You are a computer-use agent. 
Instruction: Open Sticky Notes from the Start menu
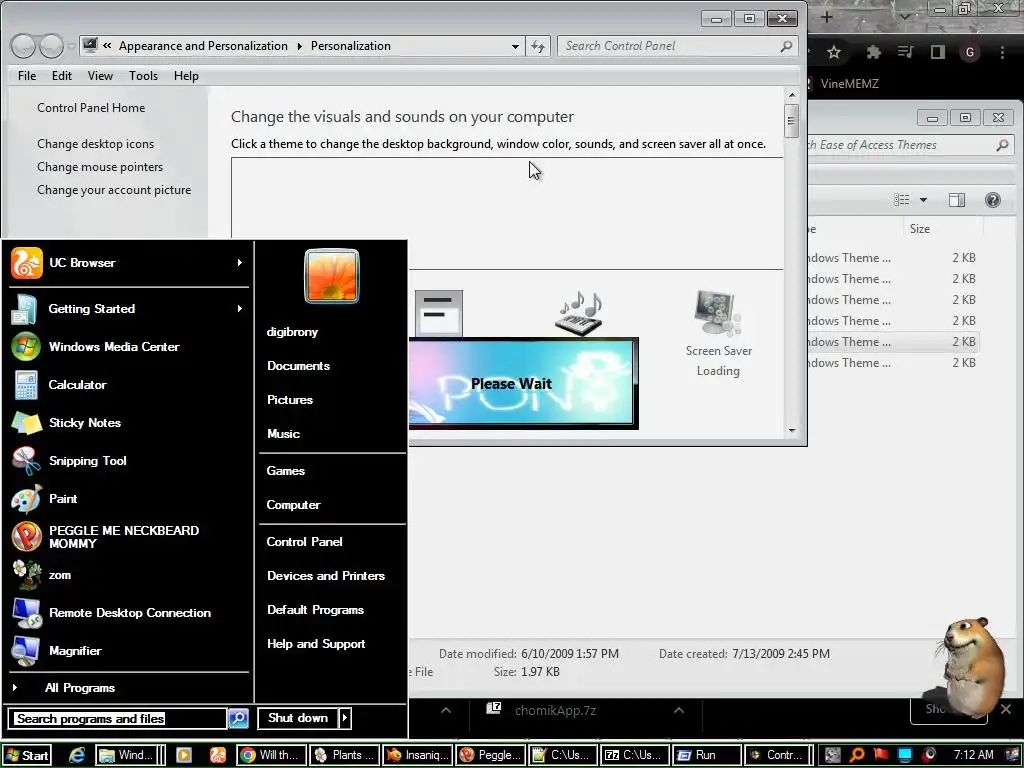(129, 423)
